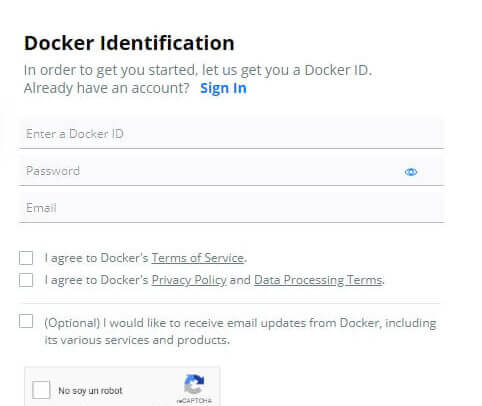Screen dimensions: 482x406
Task: Click into the Email input field
Action: (232, 208)
